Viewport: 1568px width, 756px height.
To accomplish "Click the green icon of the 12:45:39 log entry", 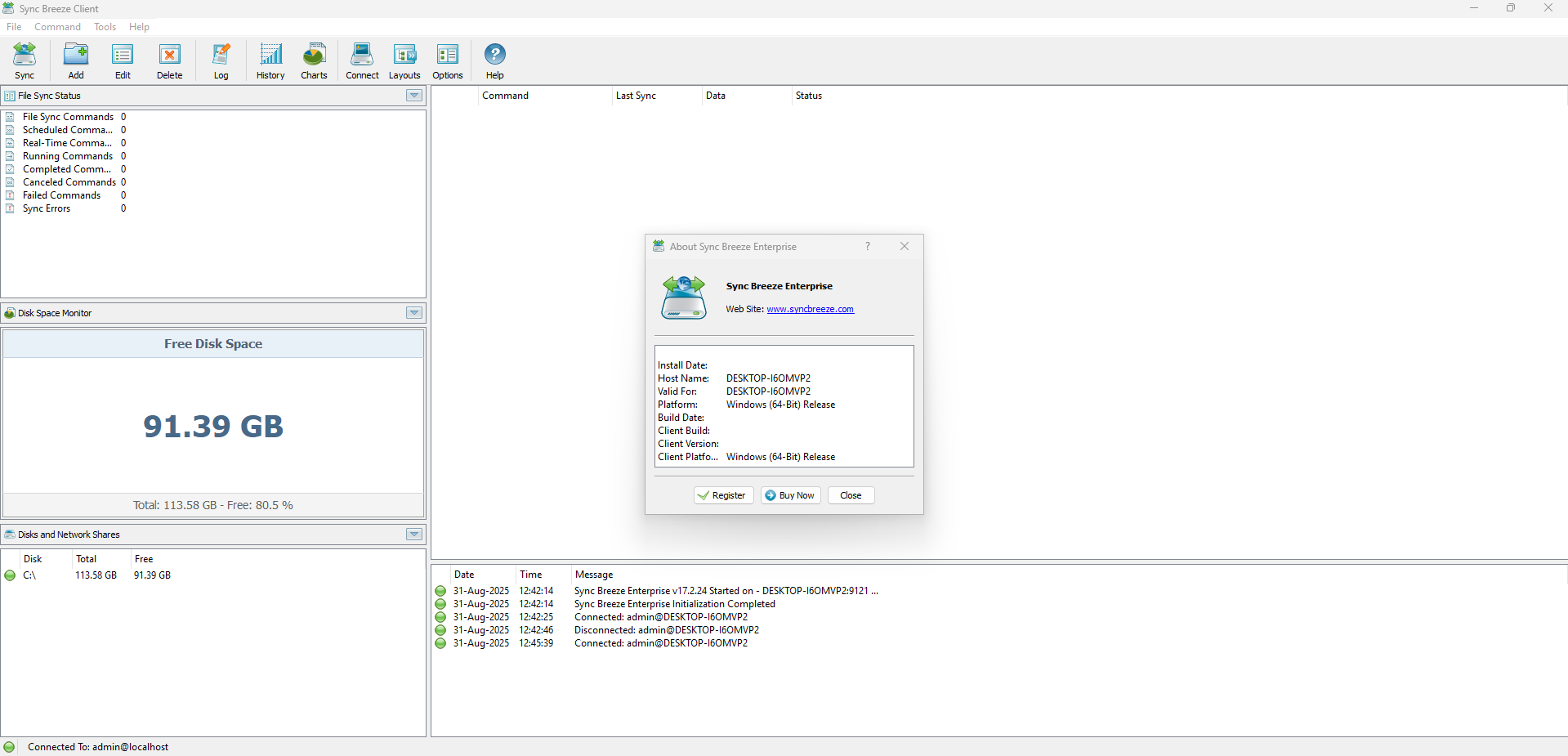I will (x=440, y=643).
